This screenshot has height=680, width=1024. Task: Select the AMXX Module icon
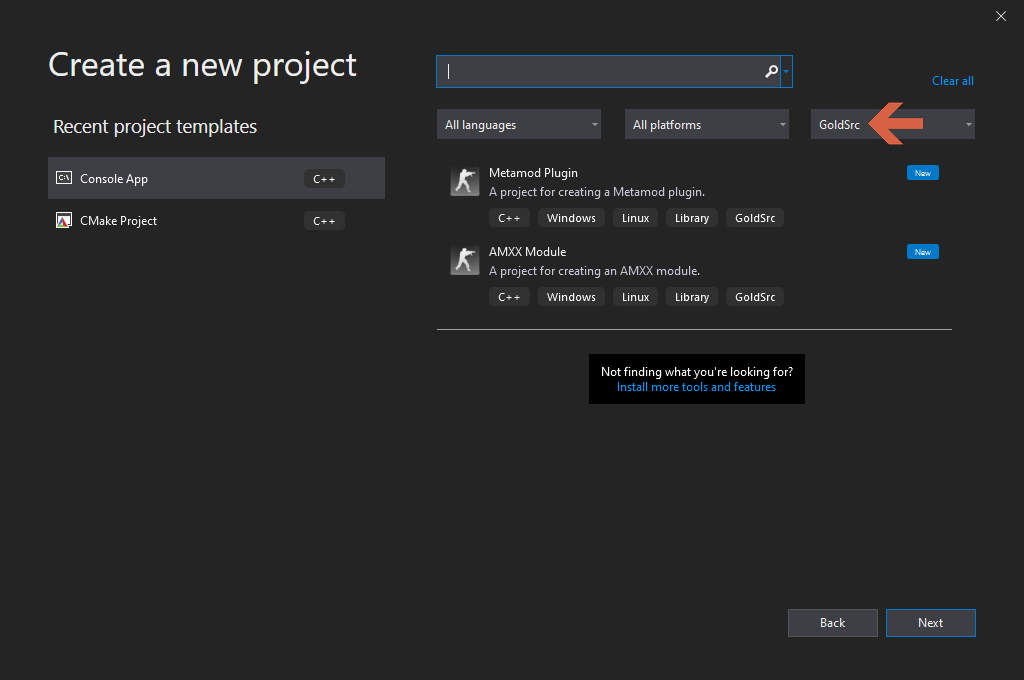[x=465, y=260]
